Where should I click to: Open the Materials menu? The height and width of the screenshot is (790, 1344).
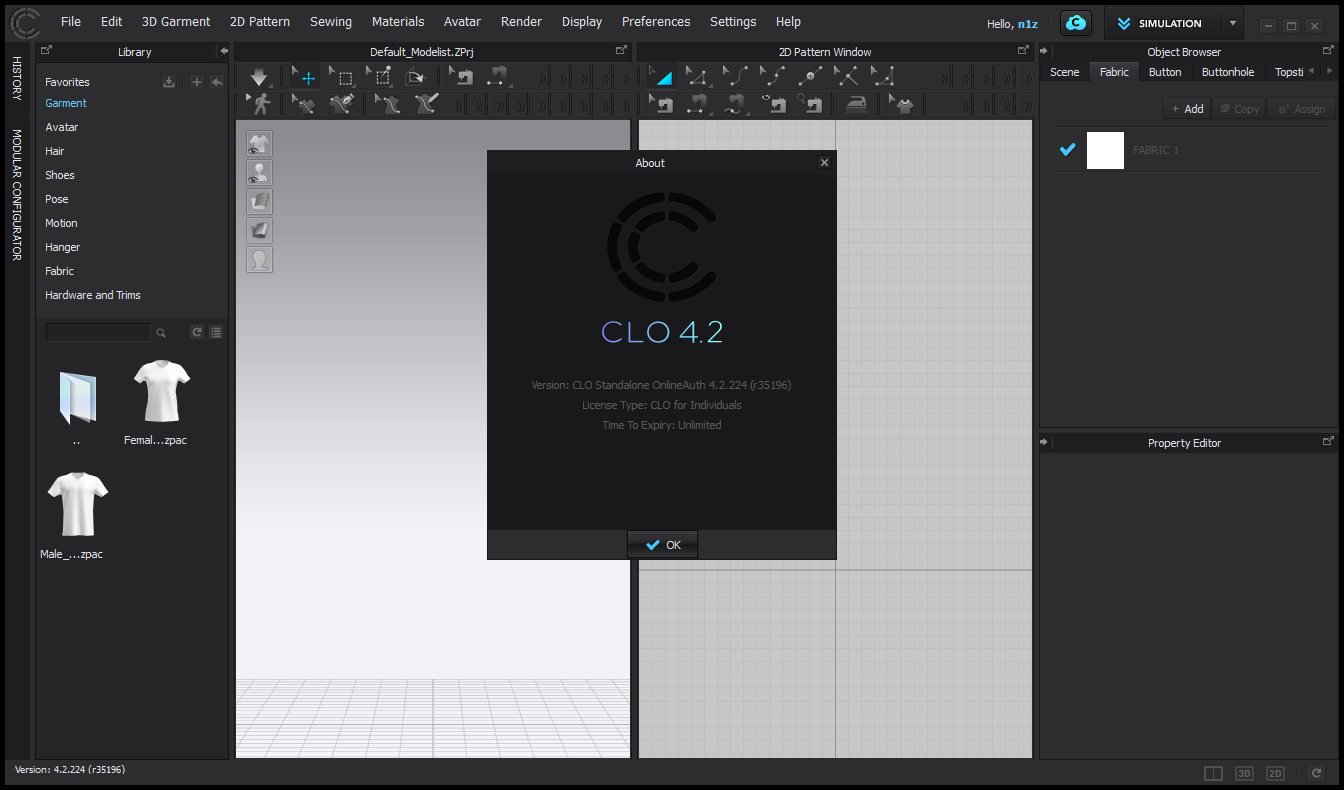click(x=398, y=21)
